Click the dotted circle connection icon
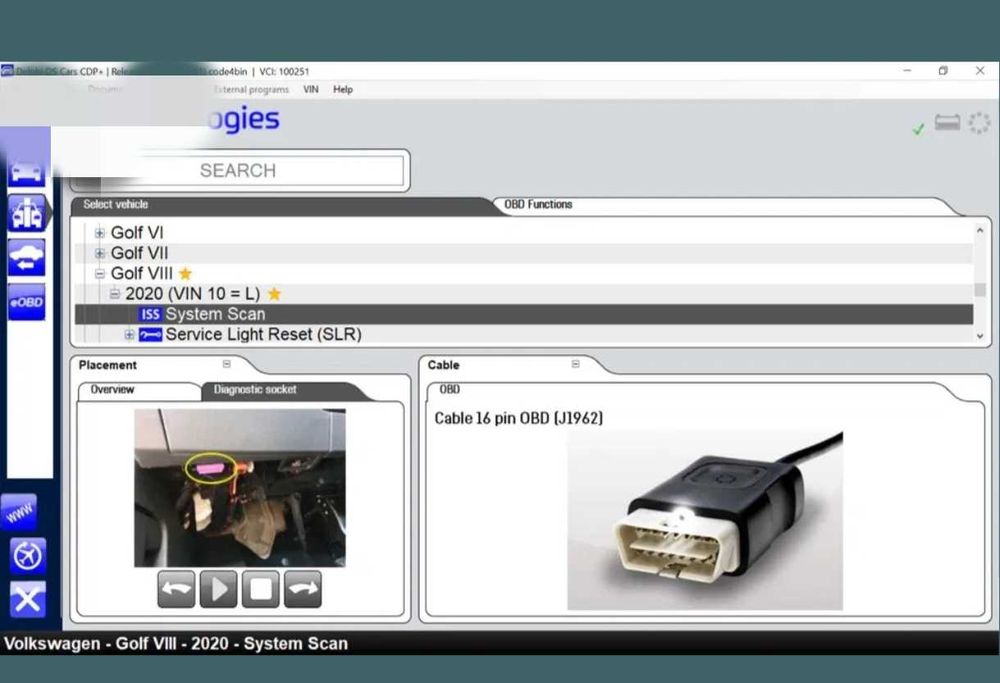The image size is (1000, 683). click(980, 122)
